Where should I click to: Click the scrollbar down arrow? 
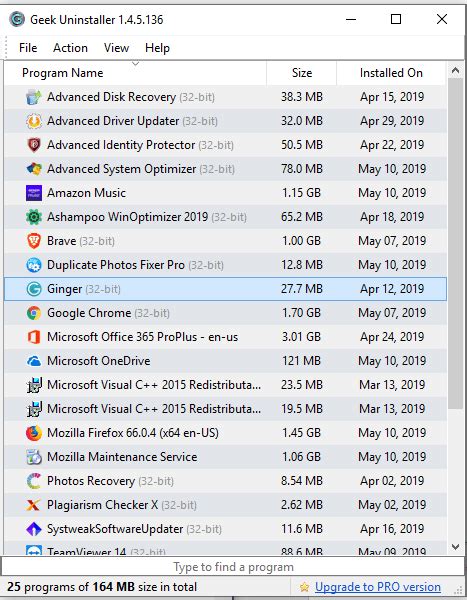[456, 547]
